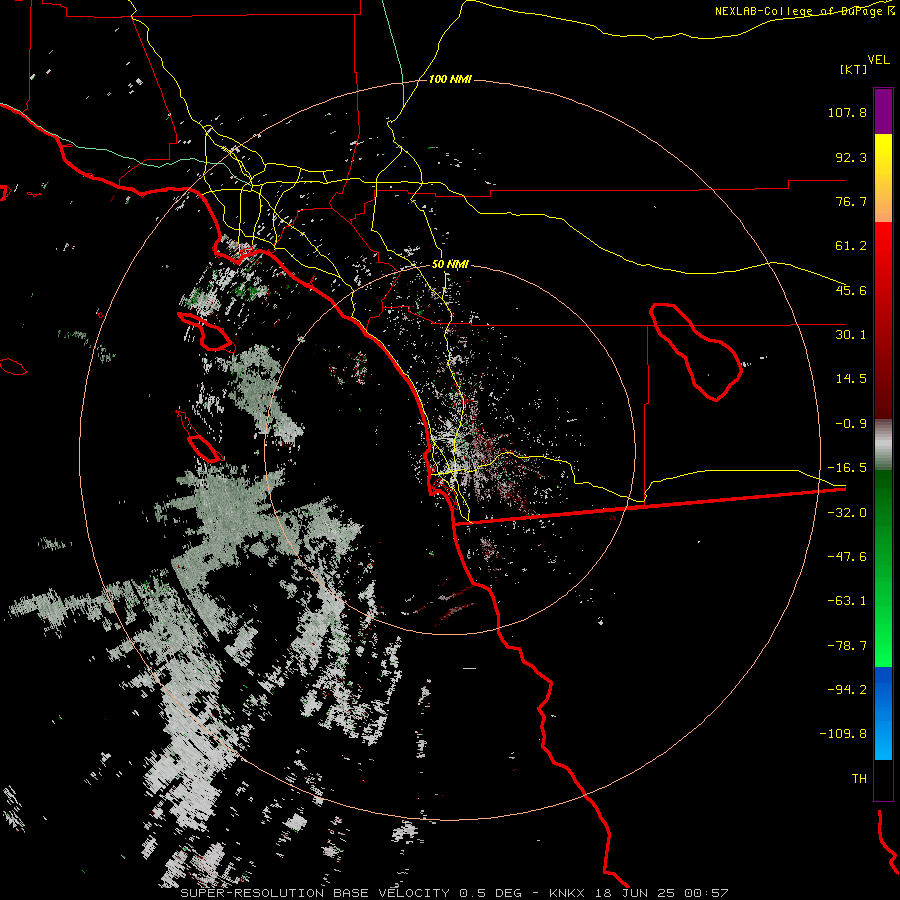
Task: Click the "0.5 DEG" elevation angle text
Action: click(x=490, y=893)
